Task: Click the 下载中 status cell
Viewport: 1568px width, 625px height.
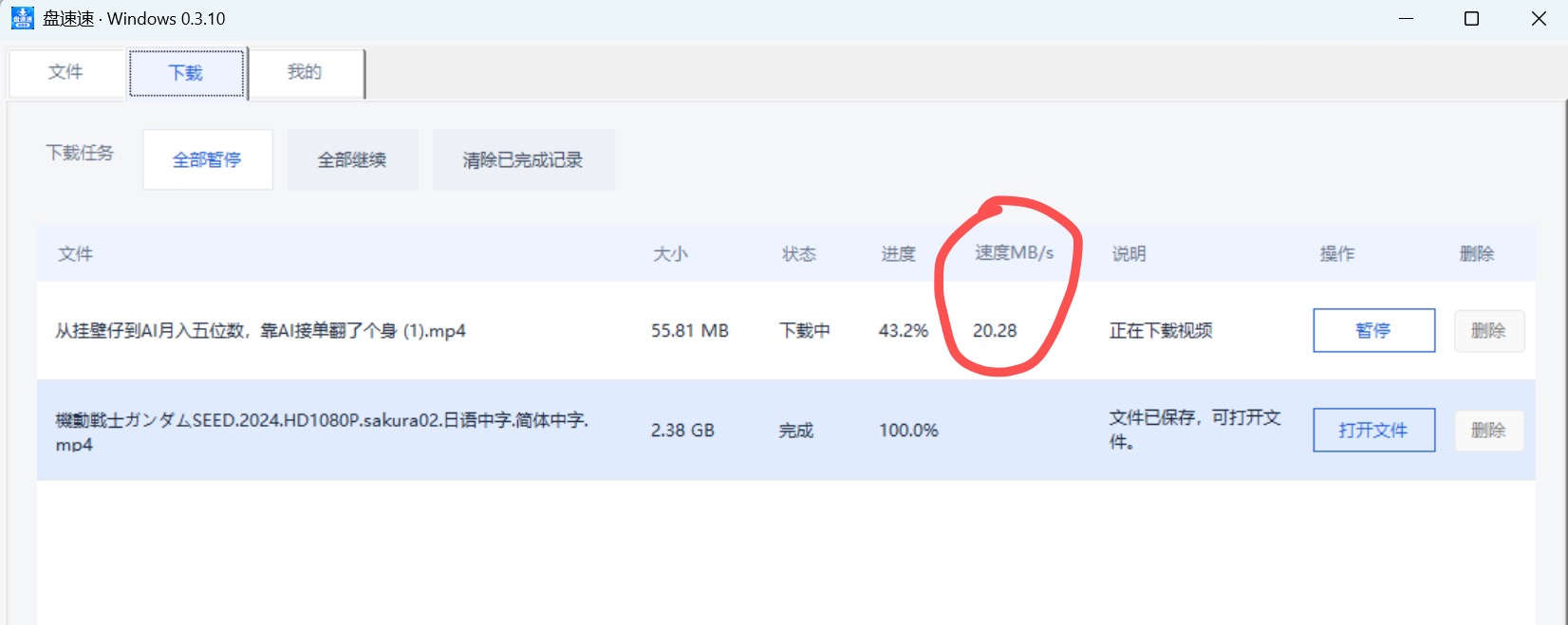Action: click(x=805, y=330)
